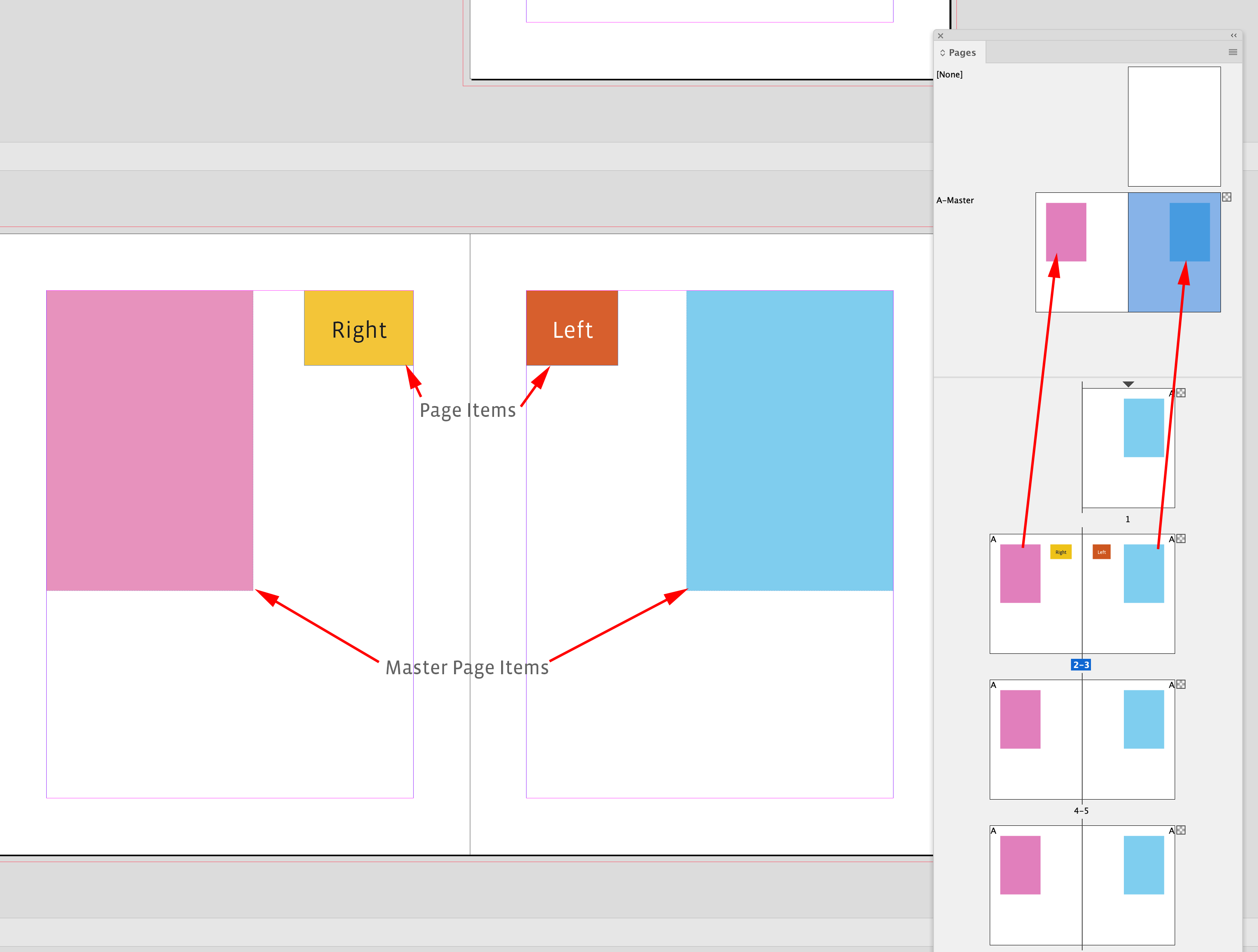Open the panel options via the hamburger menu
This screenshot has width=1258, height=952.
1233,52
